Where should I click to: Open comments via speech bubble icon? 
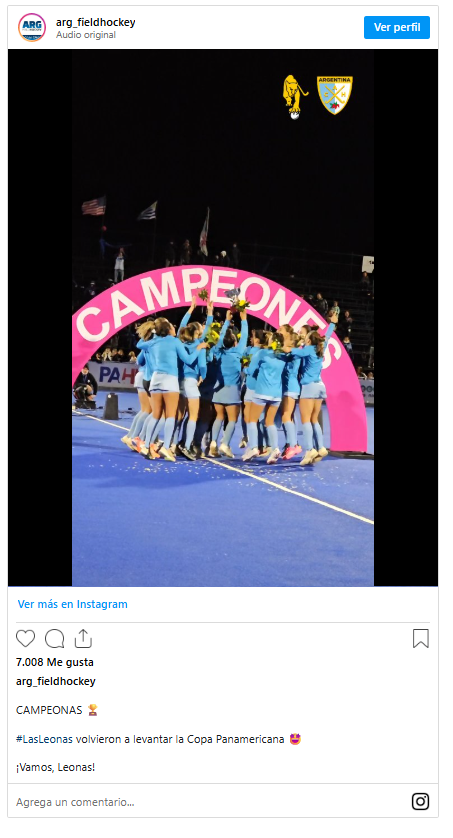pos(54,639)
